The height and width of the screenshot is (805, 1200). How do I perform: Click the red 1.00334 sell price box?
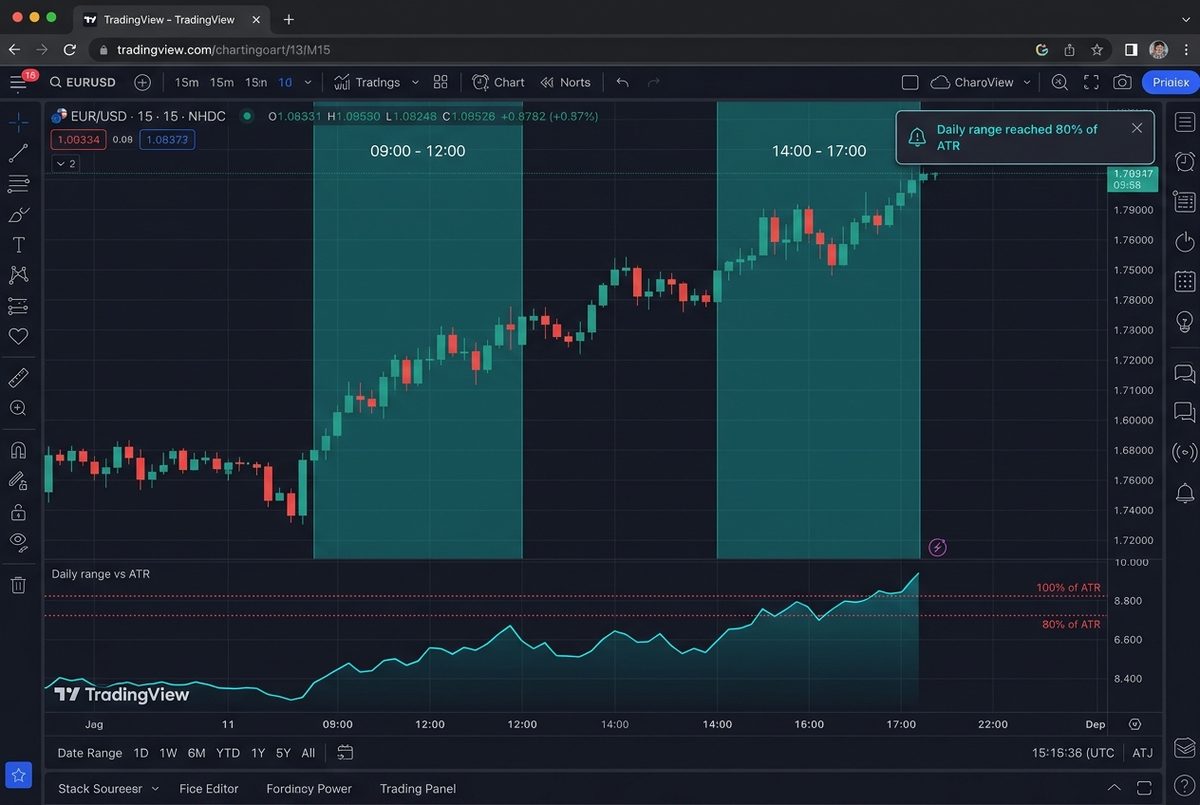(78, 140)
